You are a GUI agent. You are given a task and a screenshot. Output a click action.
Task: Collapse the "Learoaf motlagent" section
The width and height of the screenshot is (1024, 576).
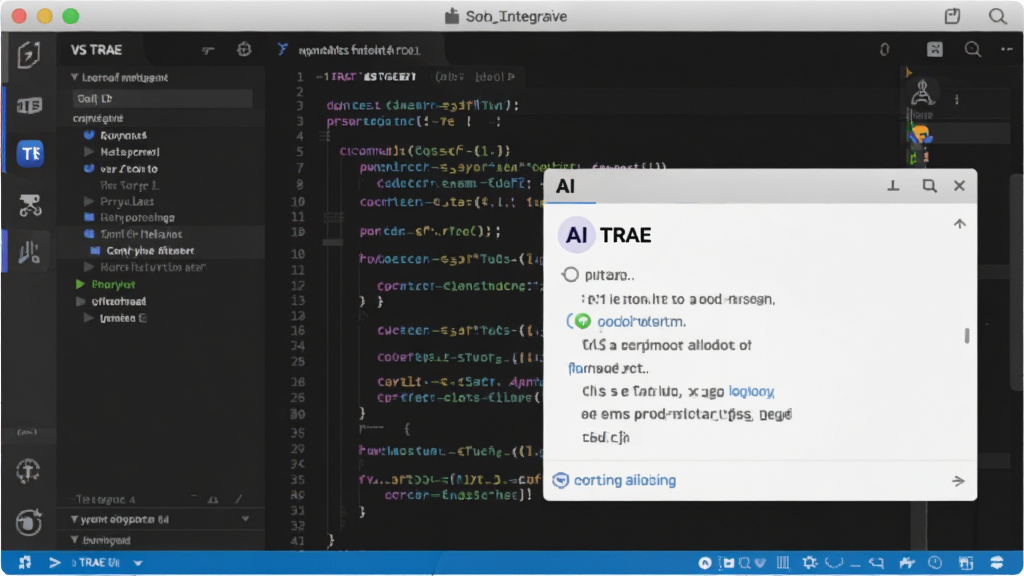coord(74,77)
